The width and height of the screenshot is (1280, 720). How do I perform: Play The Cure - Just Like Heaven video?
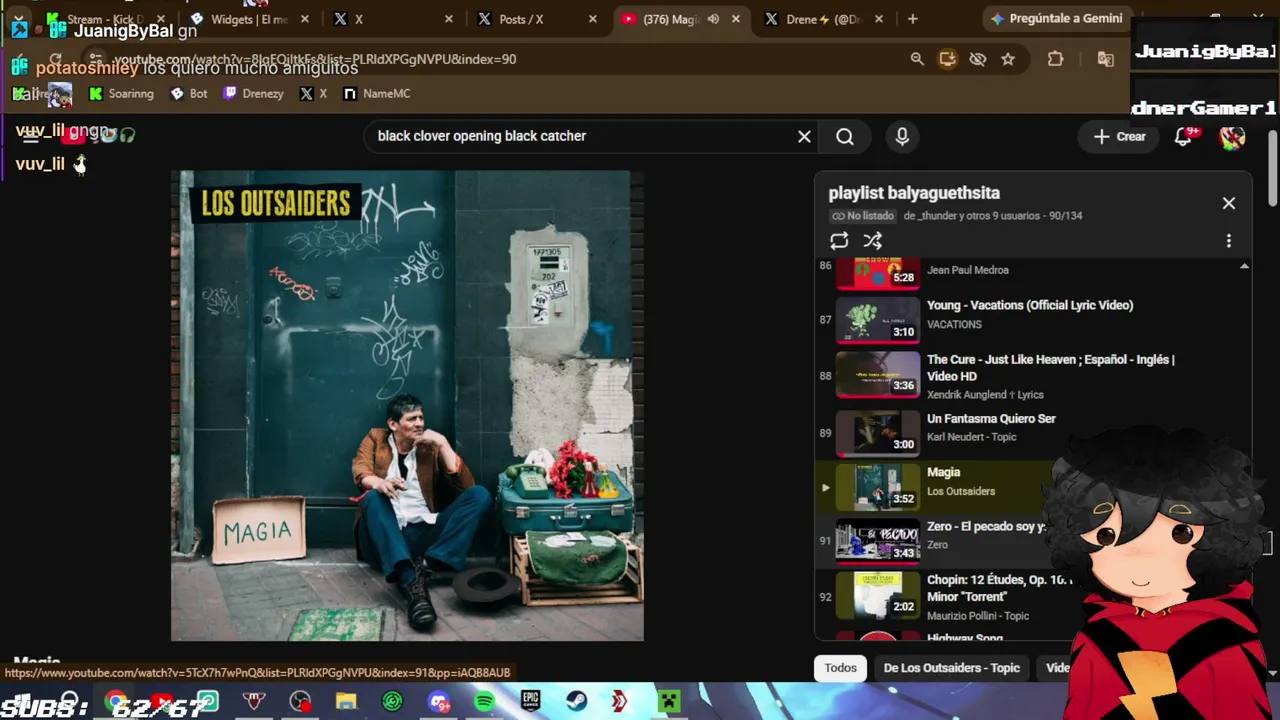pos(1050,368)
